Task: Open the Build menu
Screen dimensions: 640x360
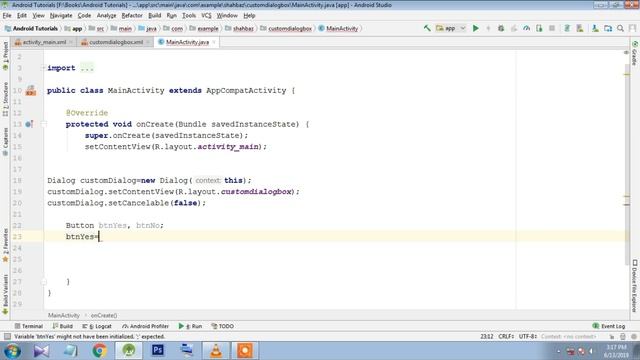Action: pyautogui.click(x=154, y=16)
